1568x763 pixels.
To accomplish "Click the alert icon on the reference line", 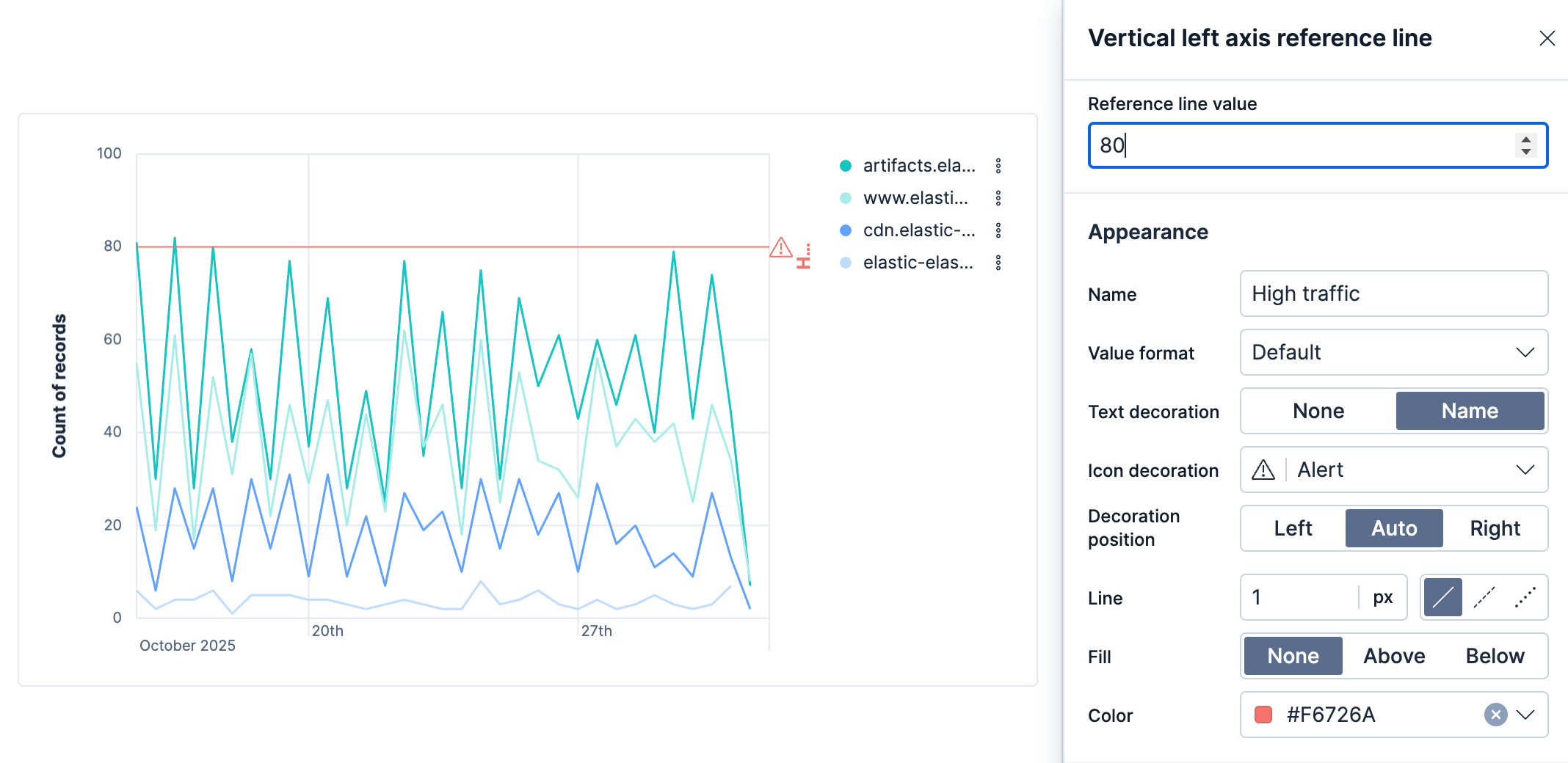I will [x=780, y=248].
